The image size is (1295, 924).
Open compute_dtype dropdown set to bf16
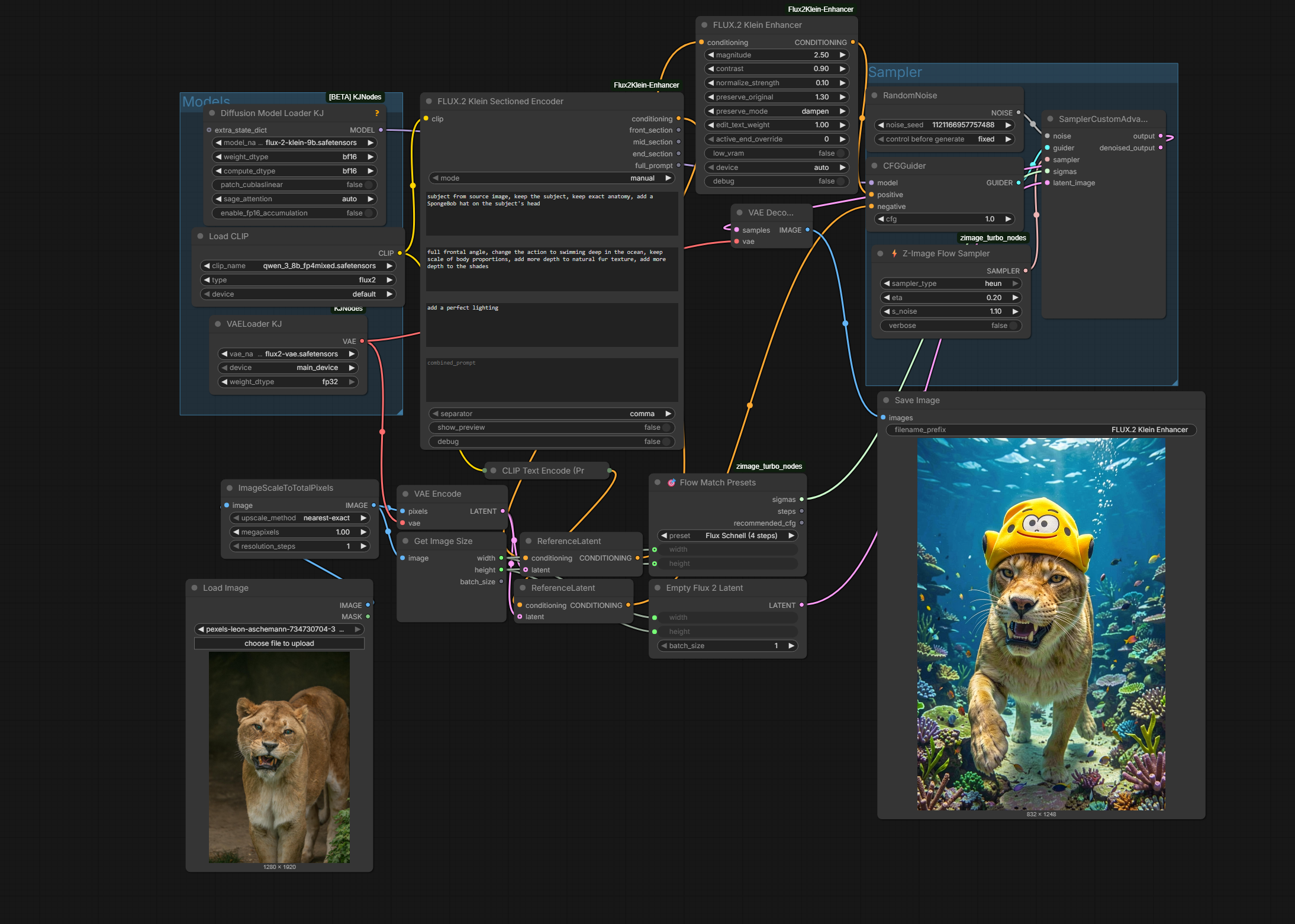pos(295,171)
